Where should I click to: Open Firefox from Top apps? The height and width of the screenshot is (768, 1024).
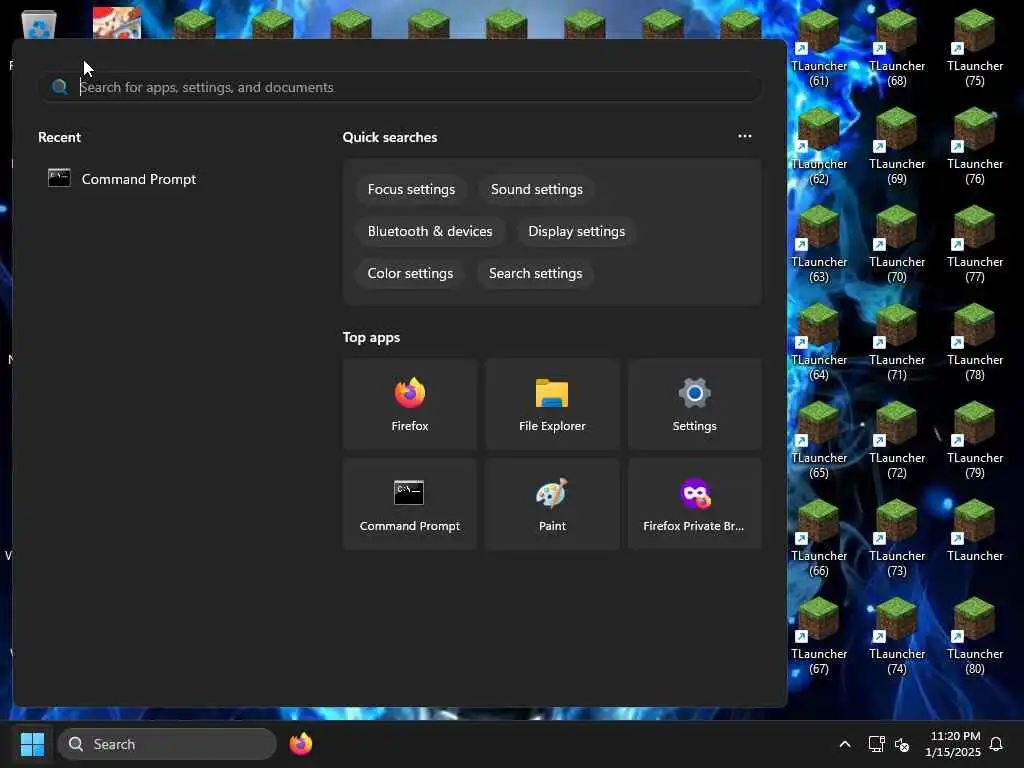click(409, 404)
